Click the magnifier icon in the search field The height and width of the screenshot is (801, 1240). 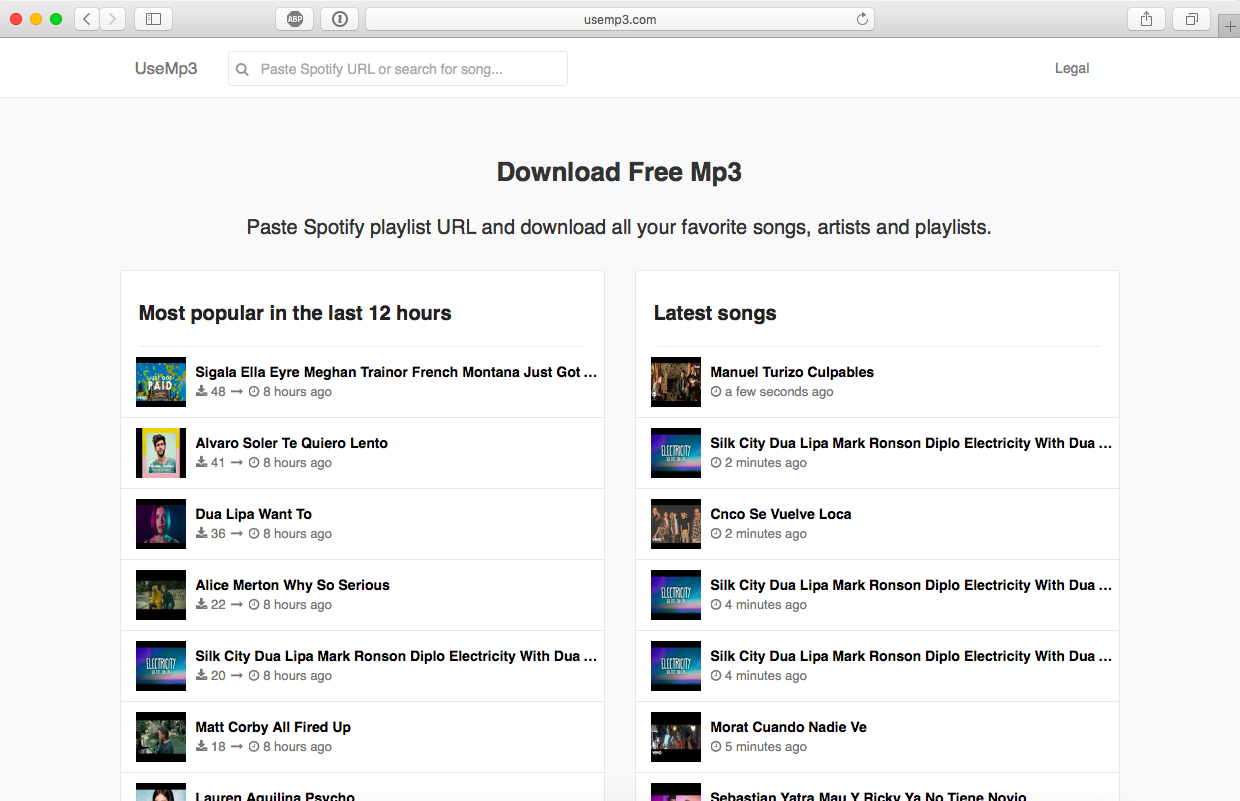pyautogui.click(x=242, y=68)
